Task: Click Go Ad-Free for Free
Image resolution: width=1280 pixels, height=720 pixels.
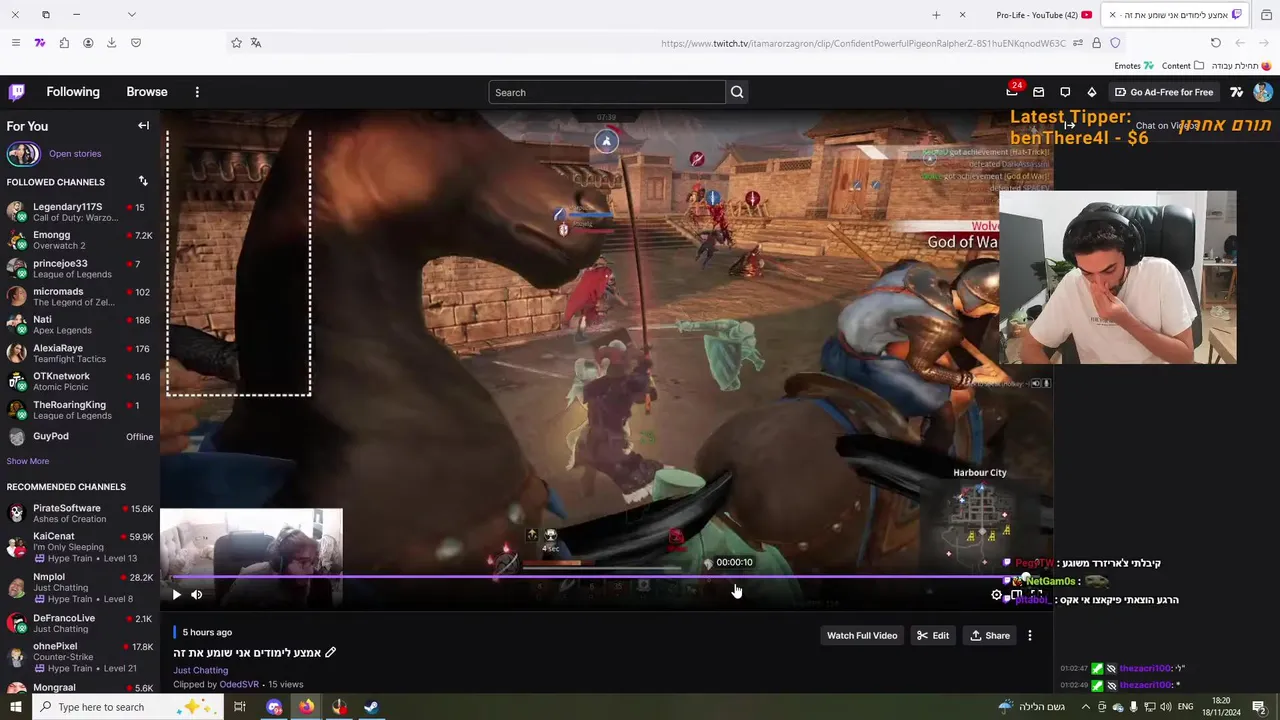Action: pyautogui.click(x=1164, y=92)
